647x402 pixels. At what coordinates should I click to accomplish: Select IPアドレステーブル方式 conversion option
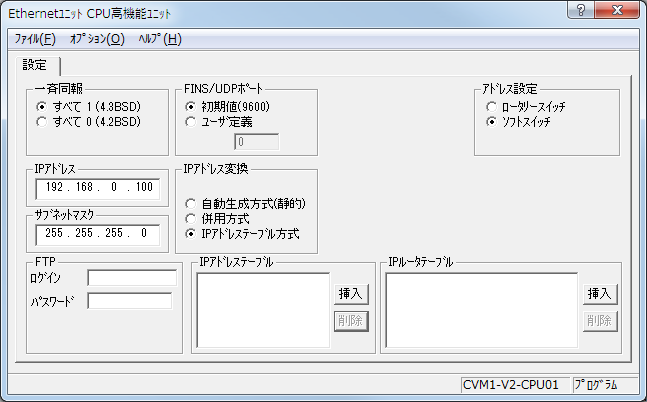pos(192,234)
